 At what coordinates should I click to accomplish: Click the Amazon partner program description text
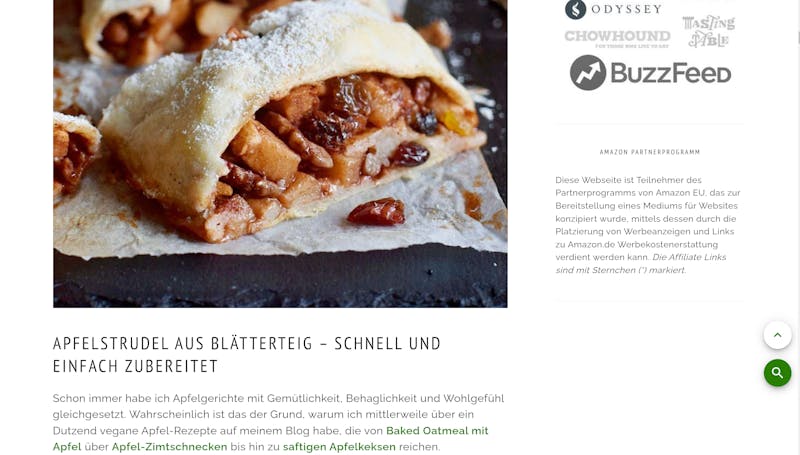coord(648,225)
